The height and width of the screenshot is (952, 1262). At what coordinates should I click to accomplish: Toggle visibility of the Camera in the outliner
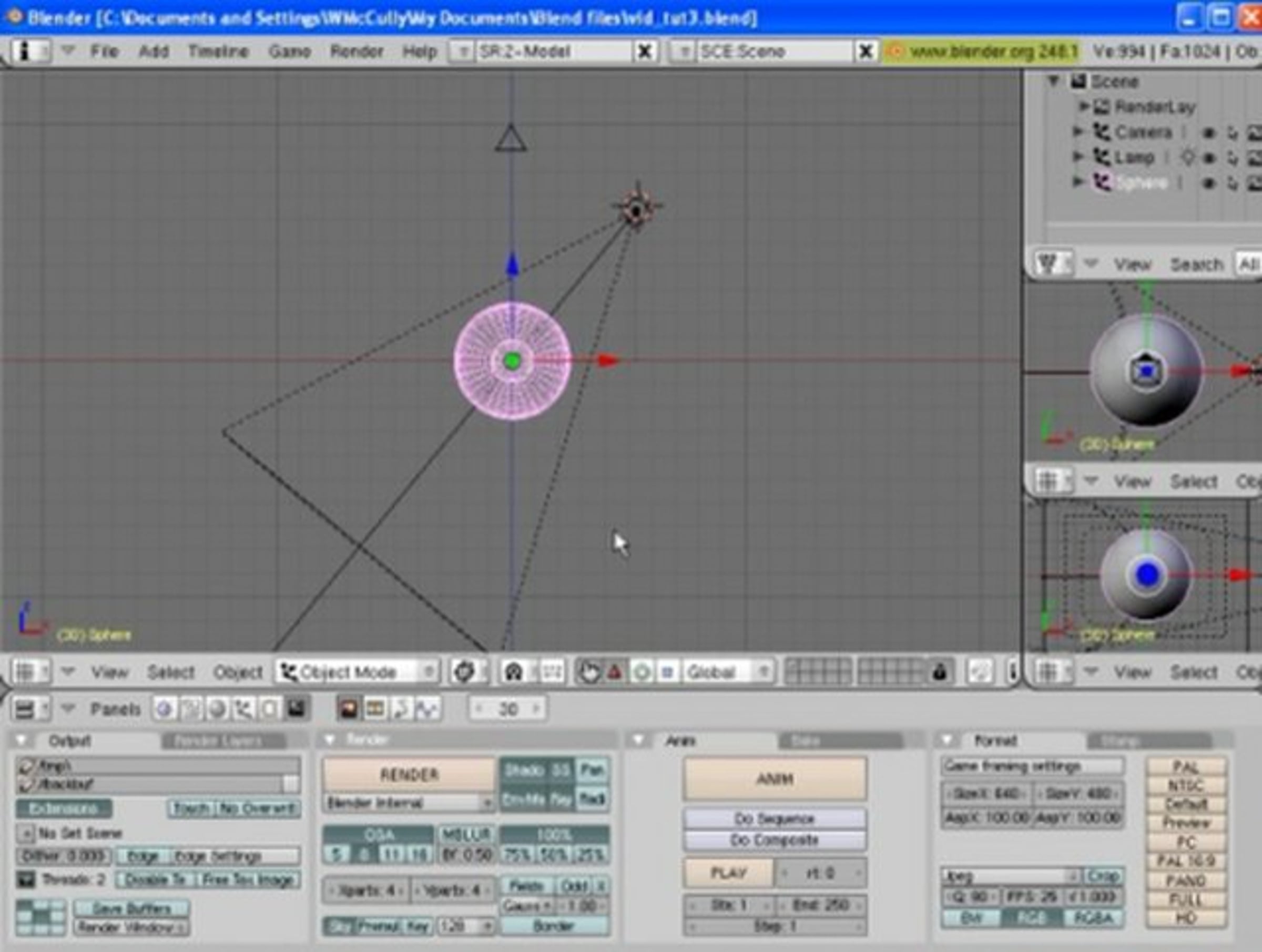[1208, 133]
